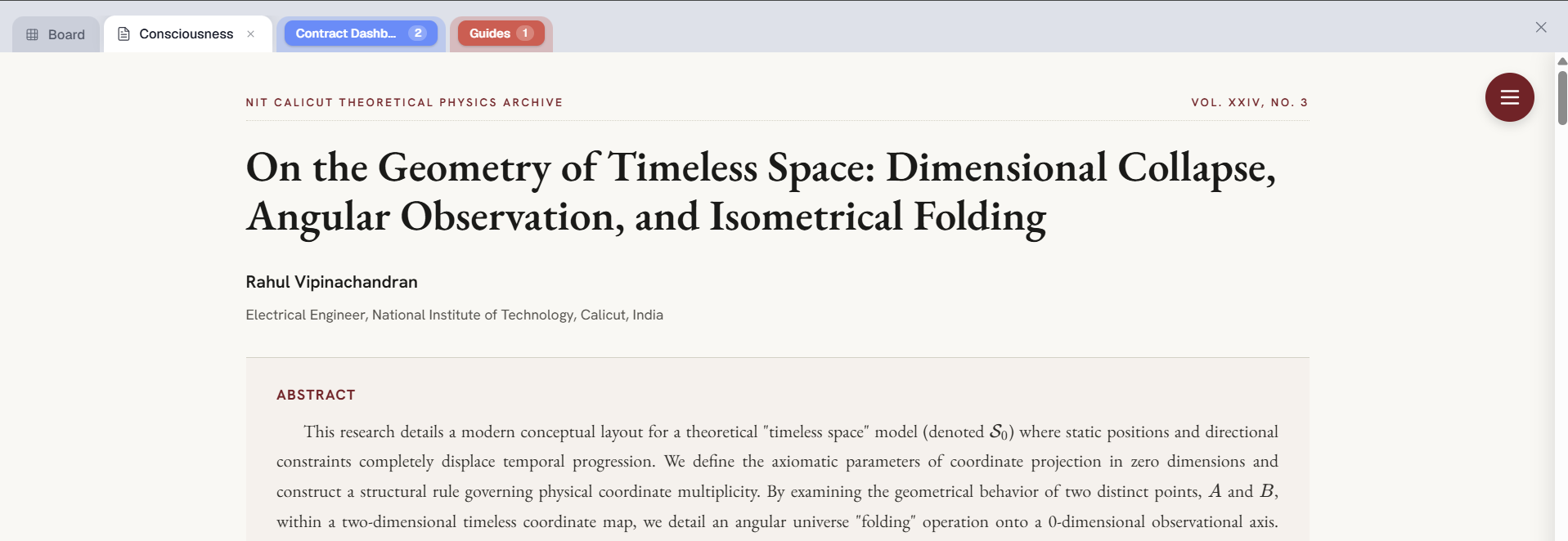
Task: Switch to the Board tab
Action: point(56,34)
